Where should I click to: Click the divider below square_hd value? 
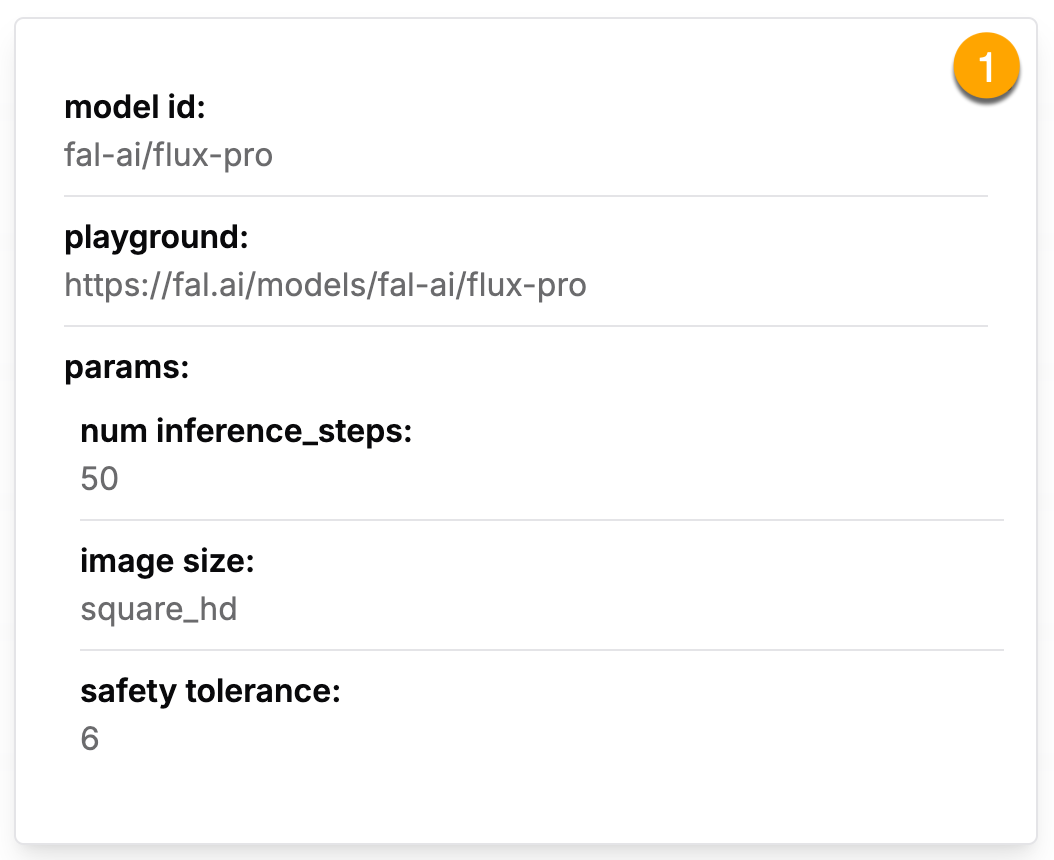(540, 650)
